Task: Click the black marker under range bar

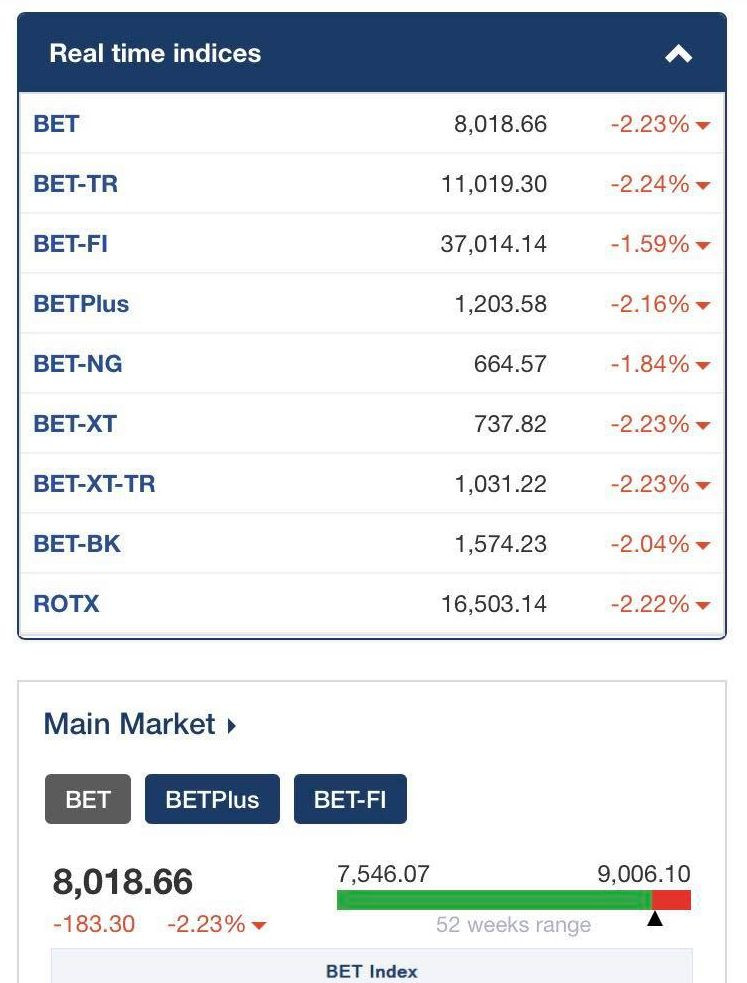Action: [655, 919]
